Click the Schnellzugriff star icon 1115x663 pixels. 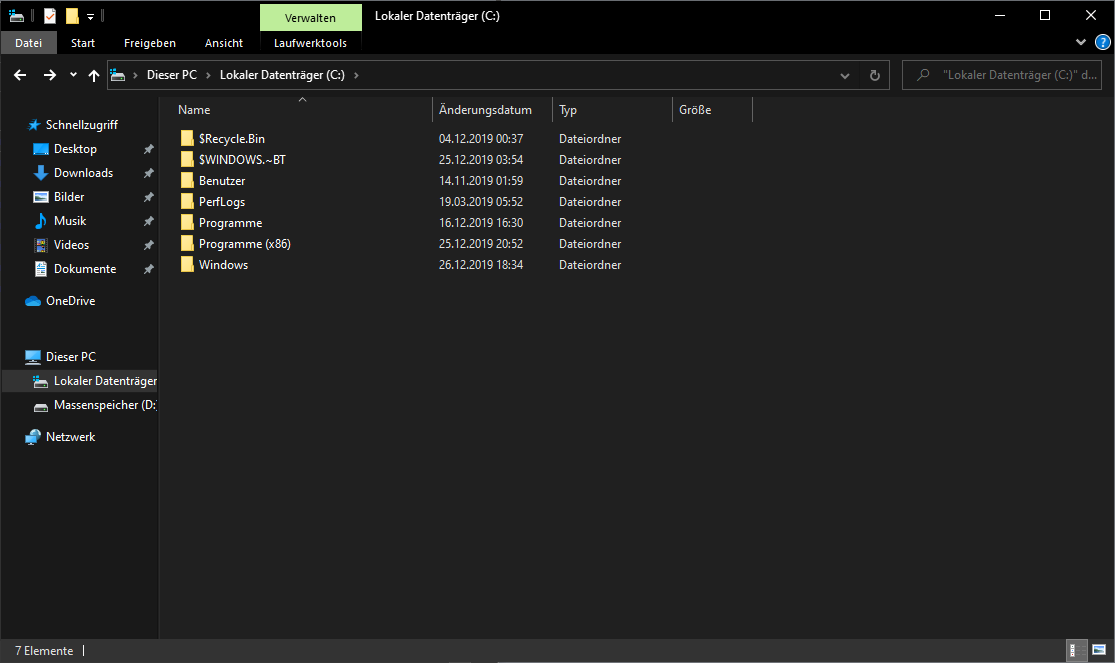[33, 124]
